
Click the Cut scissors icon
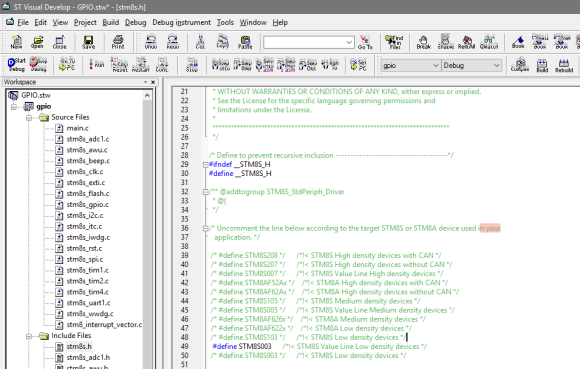pos(200,42)
